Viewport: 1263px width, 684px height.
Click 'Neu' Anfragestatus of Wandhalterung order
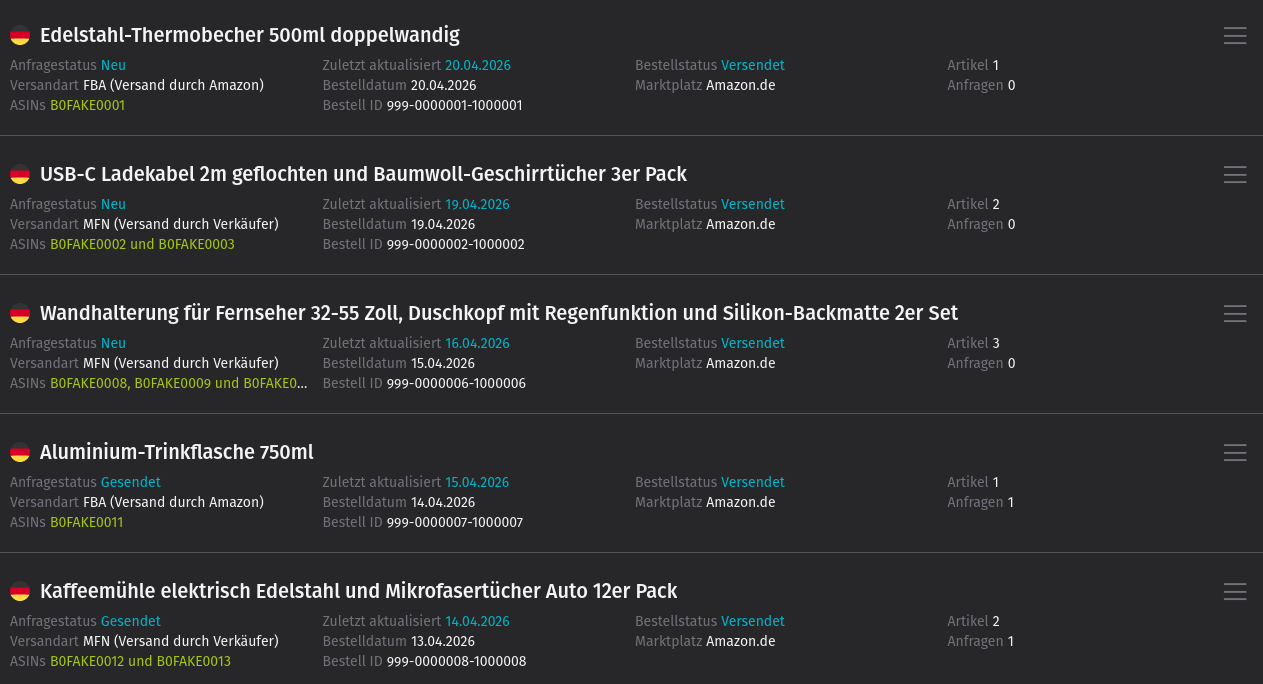click(113, 343)
